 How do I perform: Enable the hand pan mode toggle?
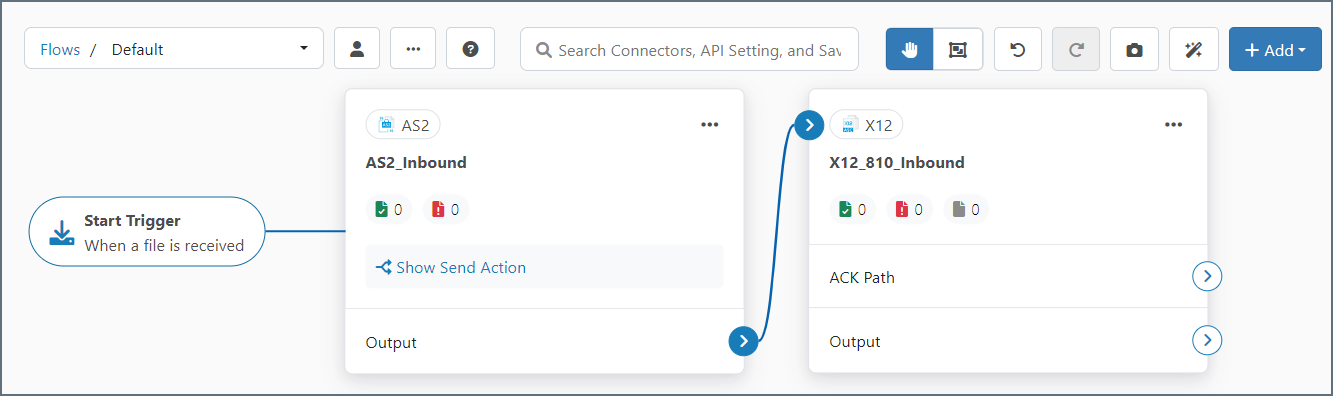tap(910, 49)
